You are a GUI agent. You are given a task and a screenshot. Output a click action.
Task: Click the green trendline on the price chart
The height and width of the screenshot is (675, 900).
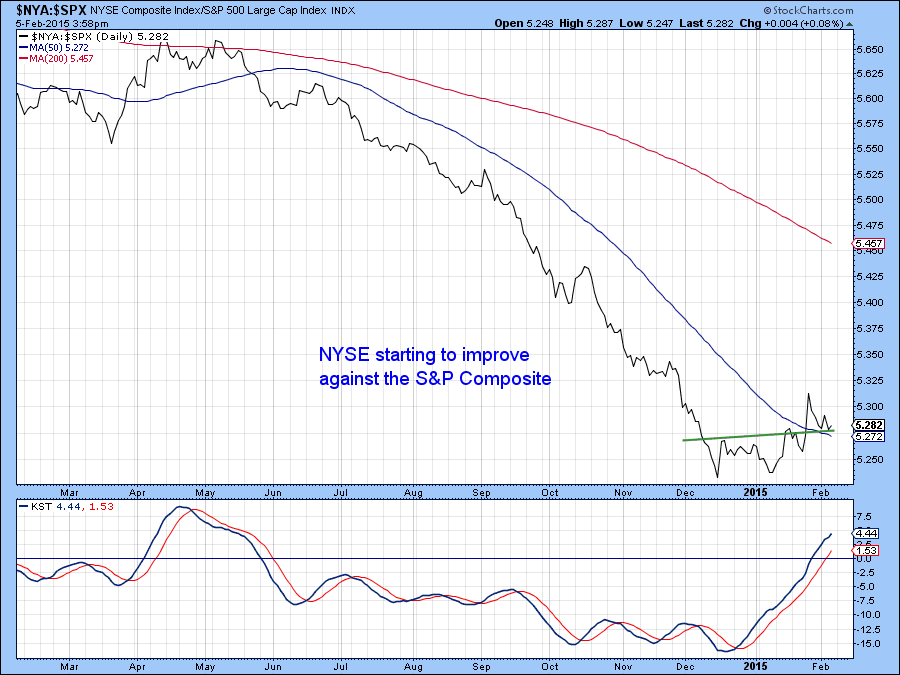tap(758, 435)
